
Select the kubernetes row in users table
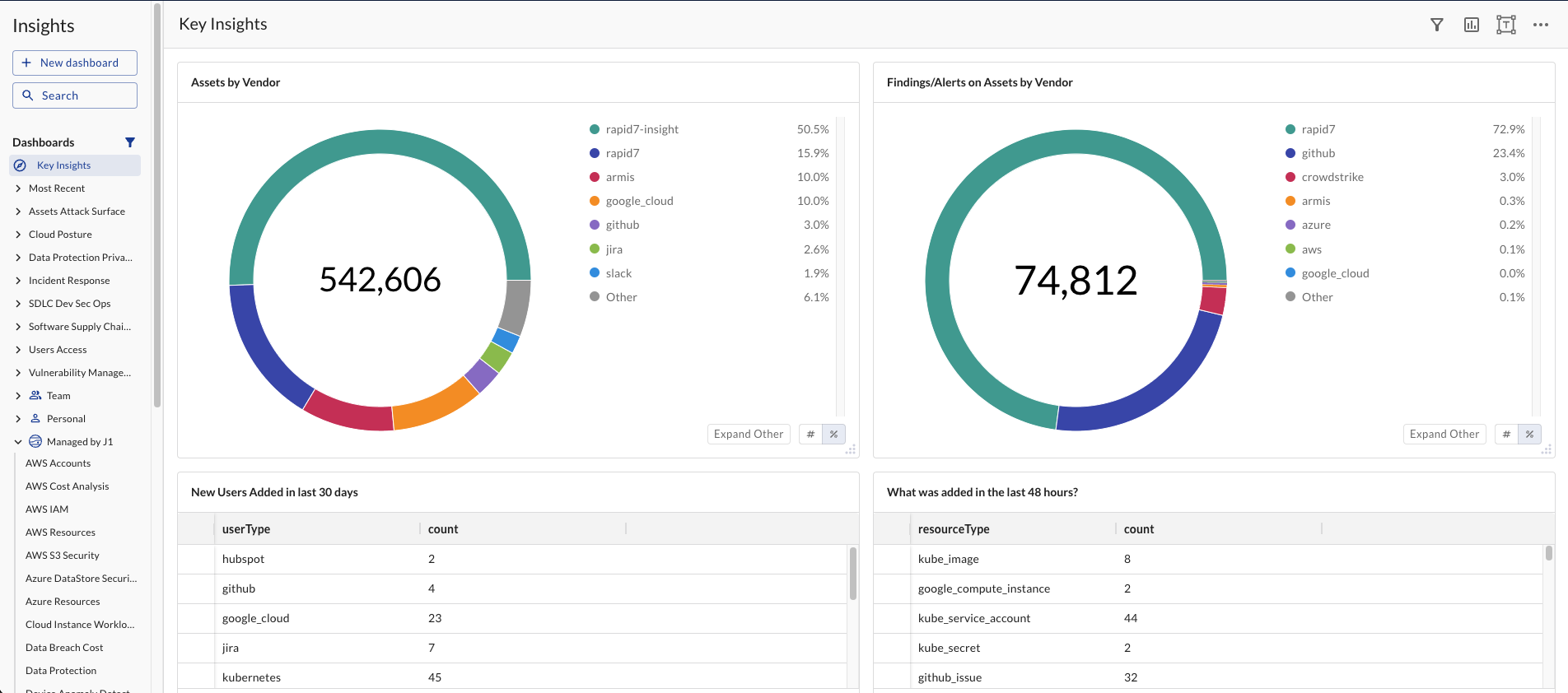[512, 677]
